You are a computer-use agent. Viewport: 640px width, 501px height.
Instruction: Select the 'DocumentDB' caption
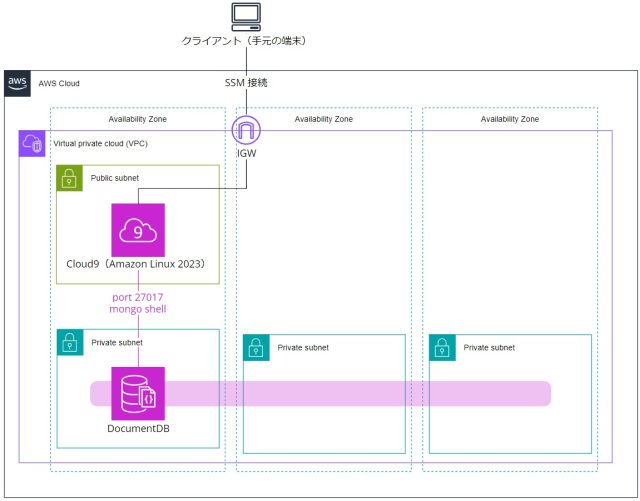(138, 429)
